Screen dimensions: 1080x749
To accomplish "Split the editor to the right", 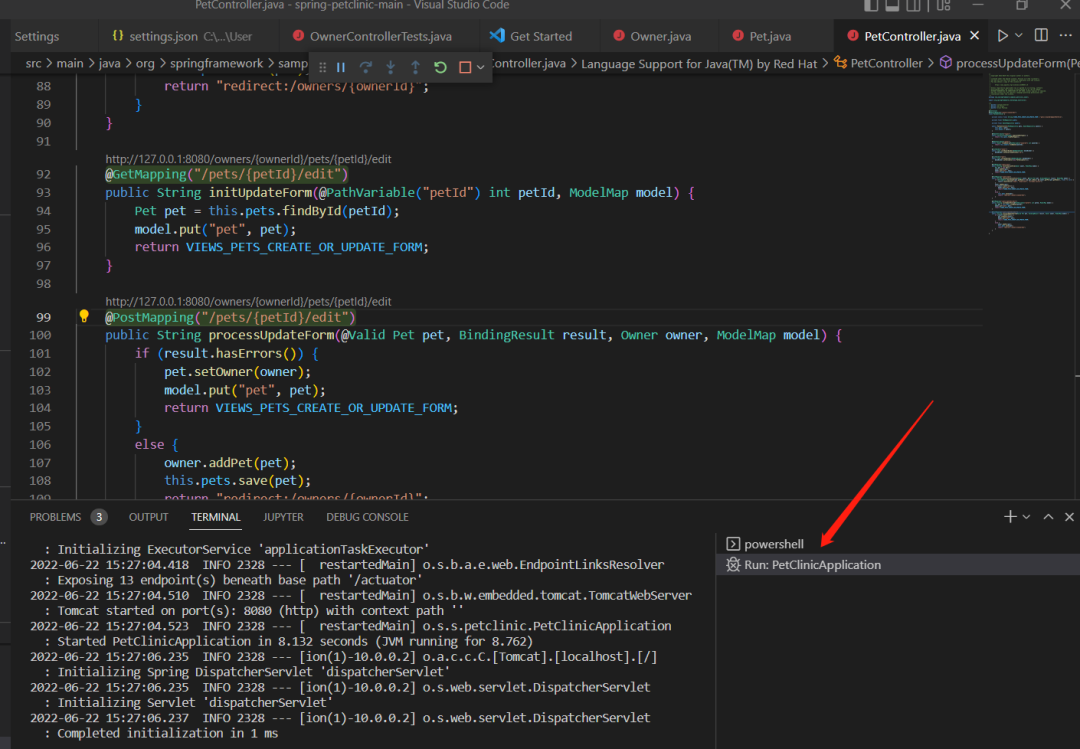I will pyautogui.click(x=1041, y=35).
